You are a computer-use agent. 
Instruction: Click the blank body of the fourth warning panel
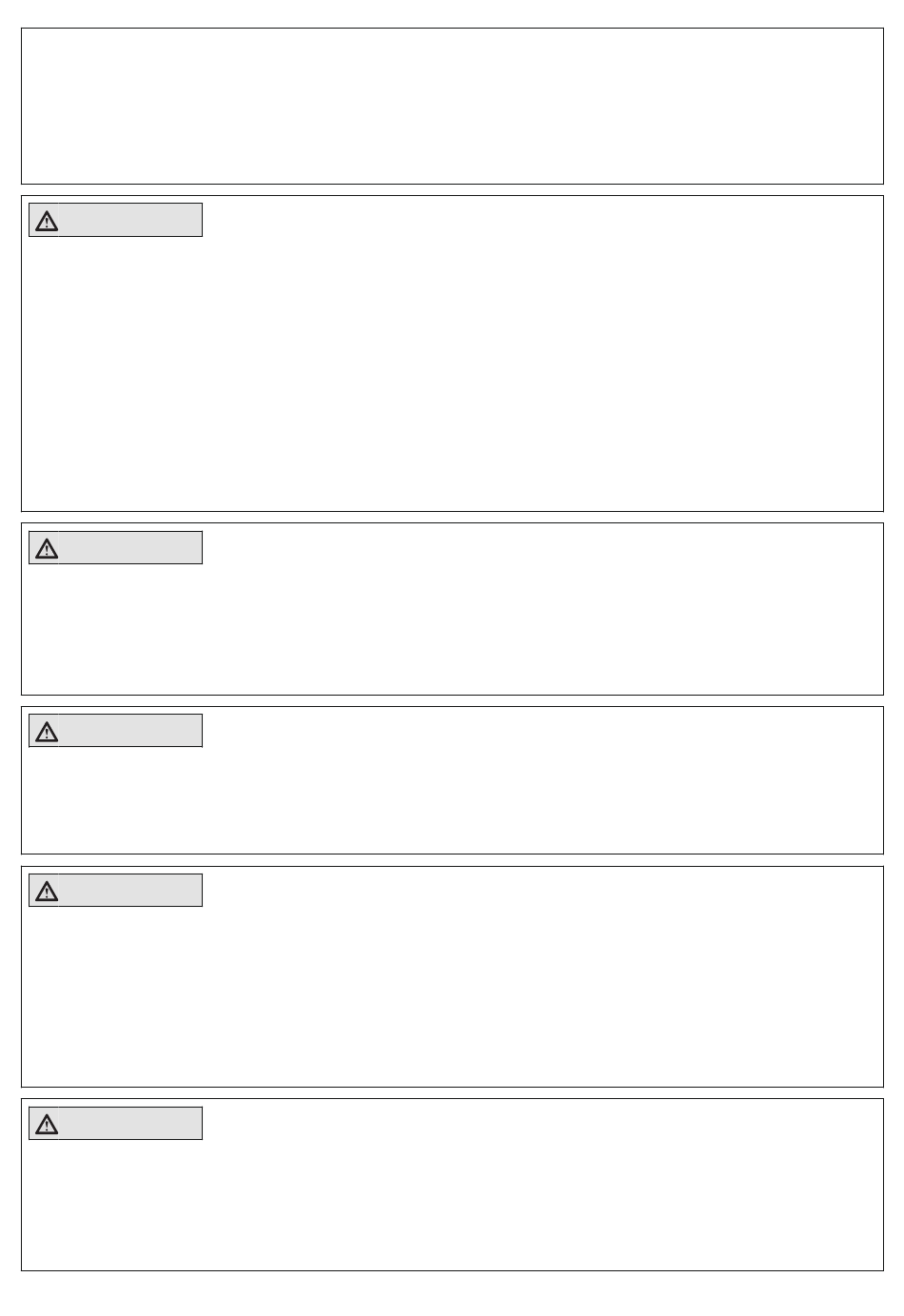point(452,994)
